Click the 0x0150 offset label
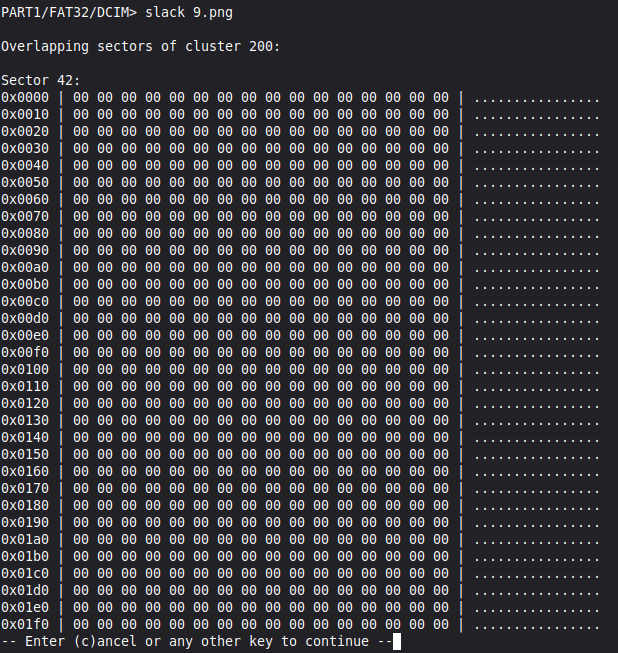The height and width of the screenshot is (653, 618). pos(25,454)
